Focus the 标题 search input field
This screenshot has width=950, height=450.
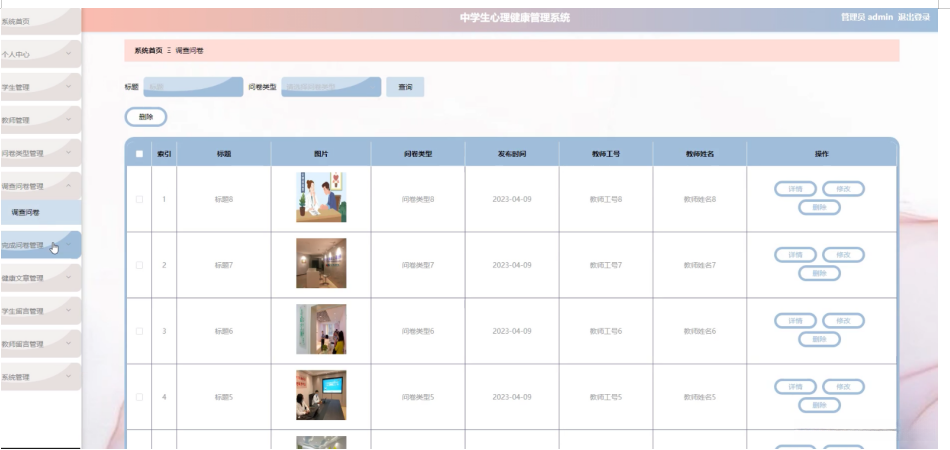pyautogui.click(x=193, y=87)
